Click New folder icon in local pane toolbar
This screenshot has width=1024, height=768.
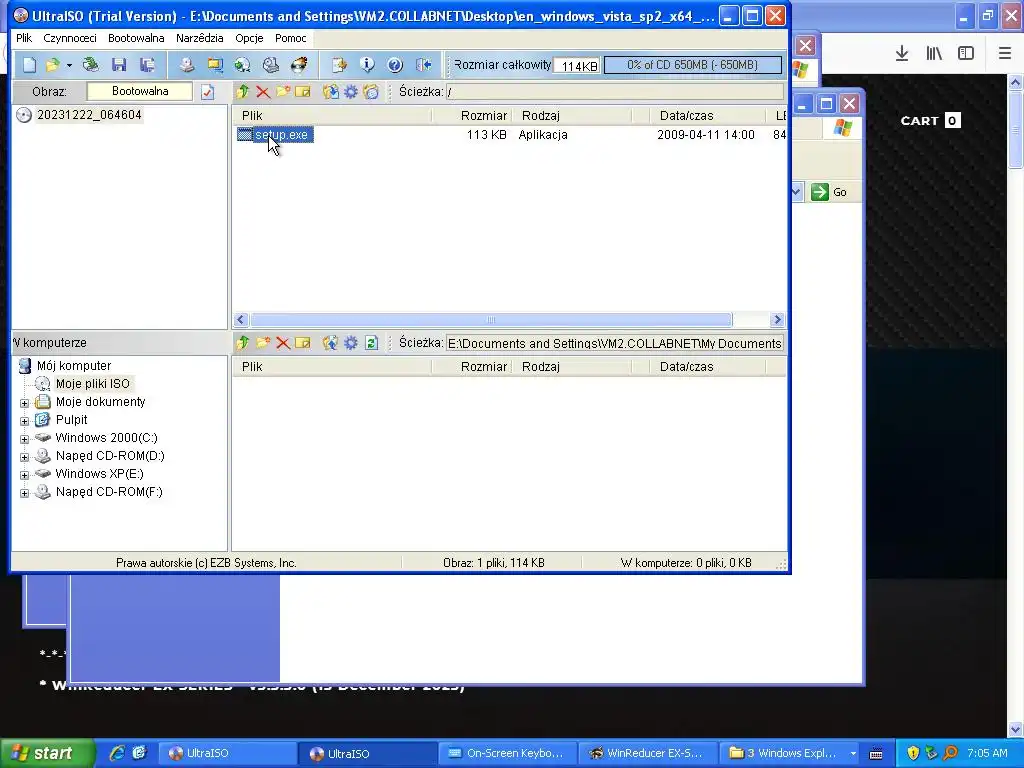pos(263,342)
